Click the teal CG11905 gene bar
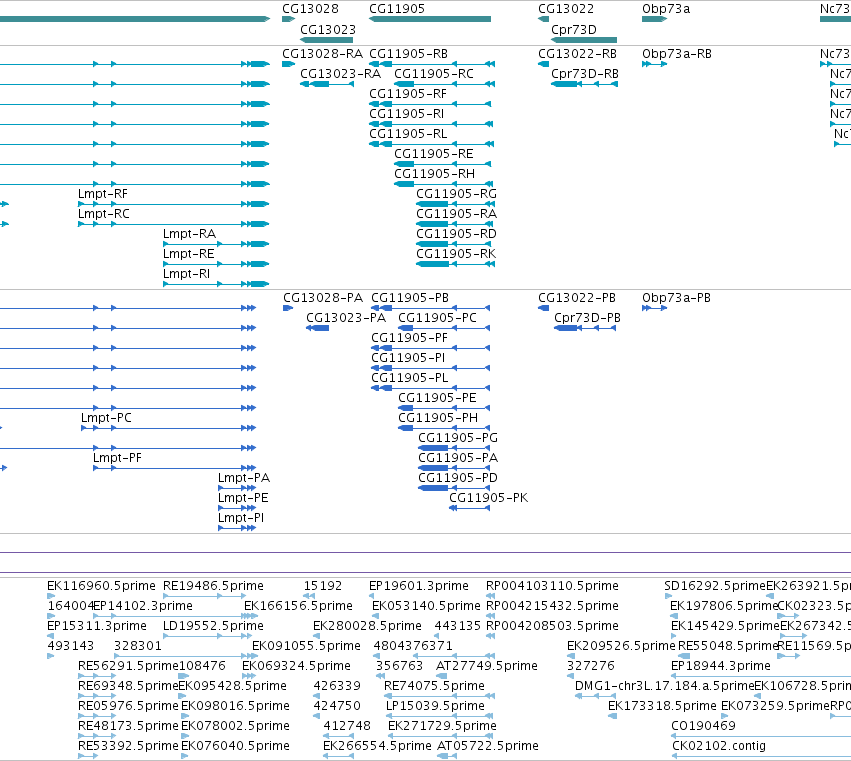The width and height of the screenshot is (851, 761). pyautogui.click(x=430, y=19)
